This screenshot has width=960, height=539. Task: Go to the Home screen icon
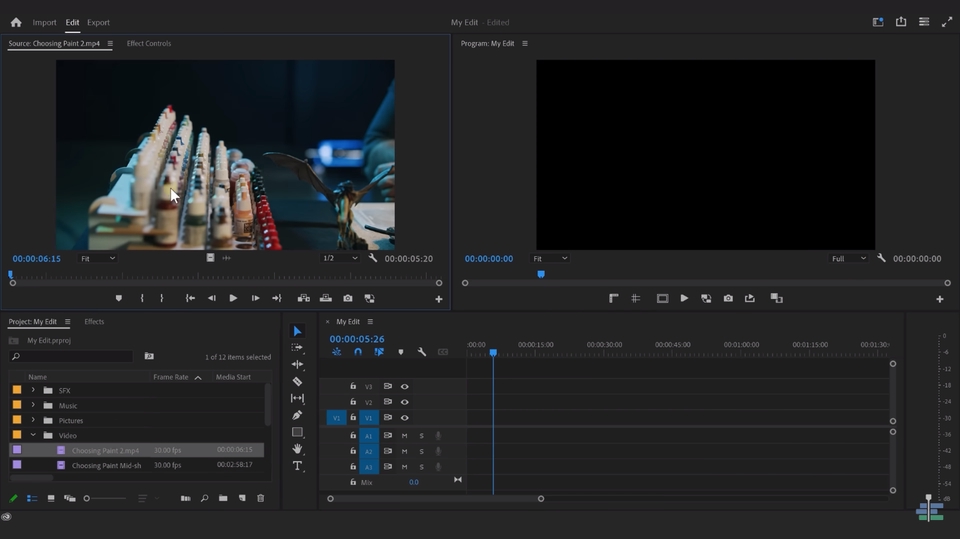click(16, 22)
